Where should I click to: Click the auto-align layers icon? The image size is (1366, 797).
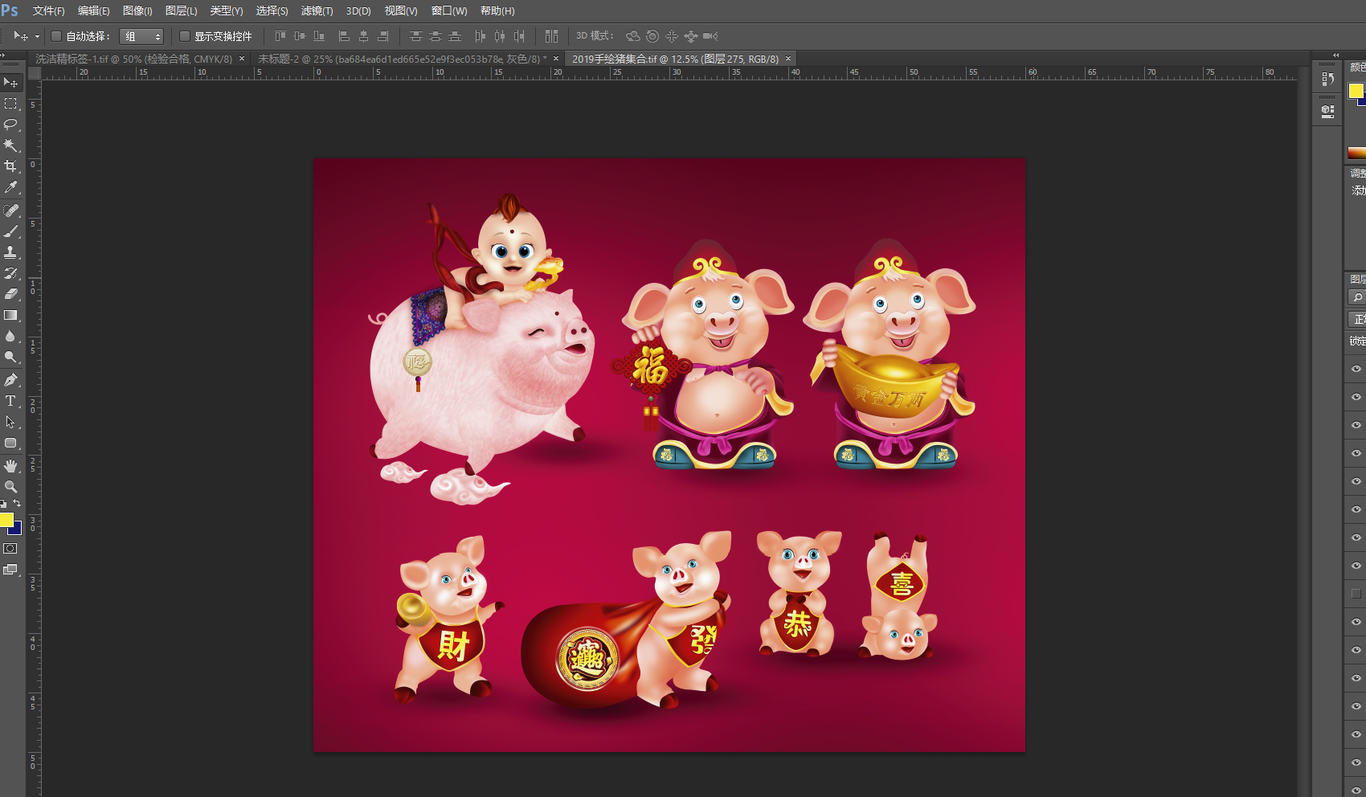[x=552, y=36]
